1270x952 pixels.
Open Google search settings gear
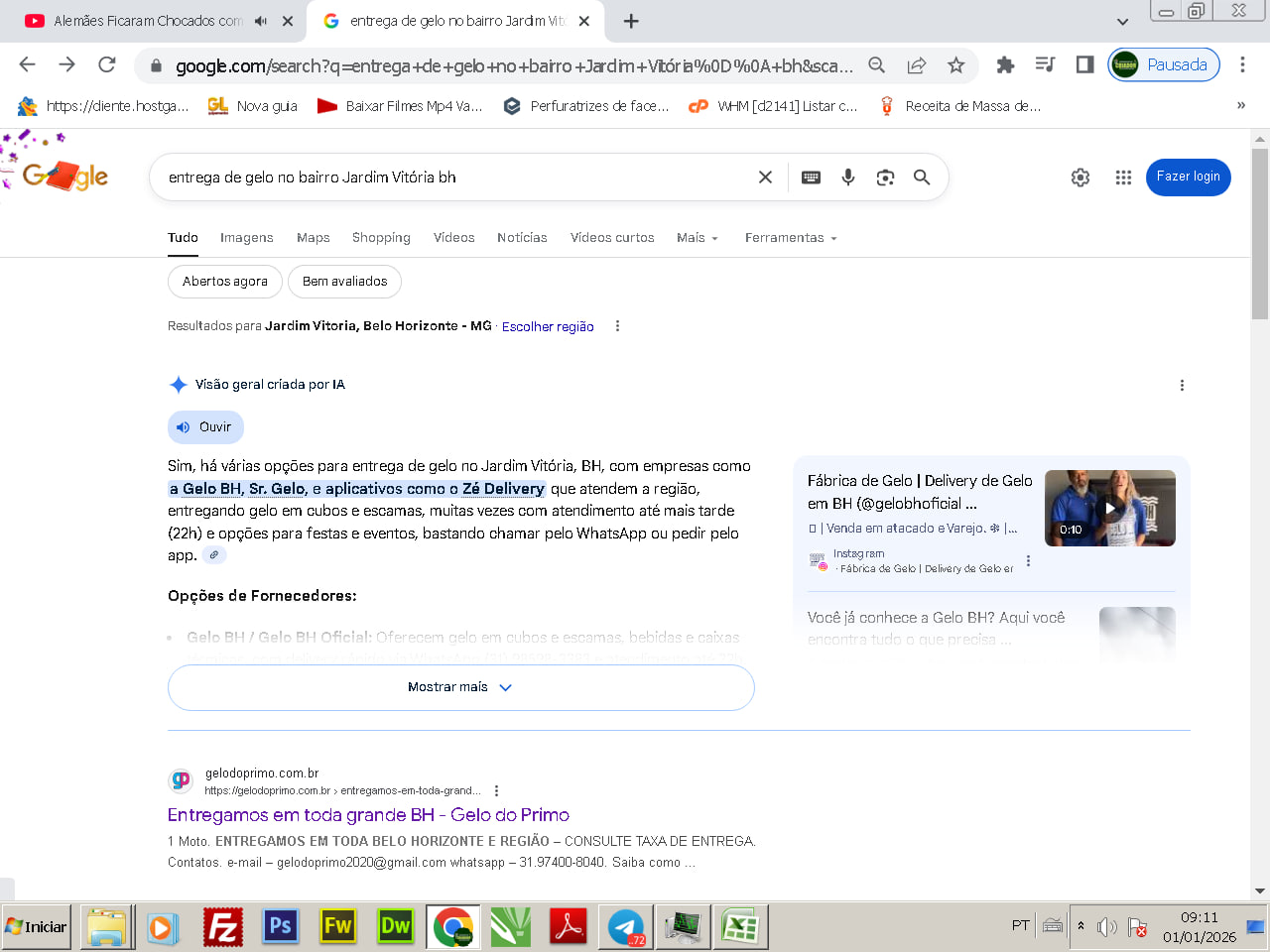(x=1080, y=178)
